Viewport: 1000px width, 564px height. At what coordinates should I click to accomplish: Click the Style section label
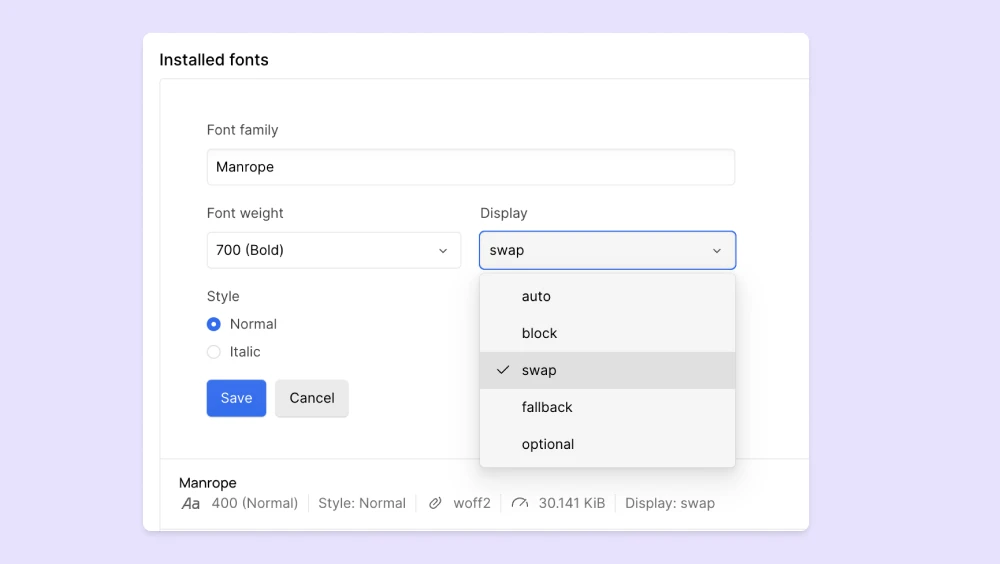(223, 297)
